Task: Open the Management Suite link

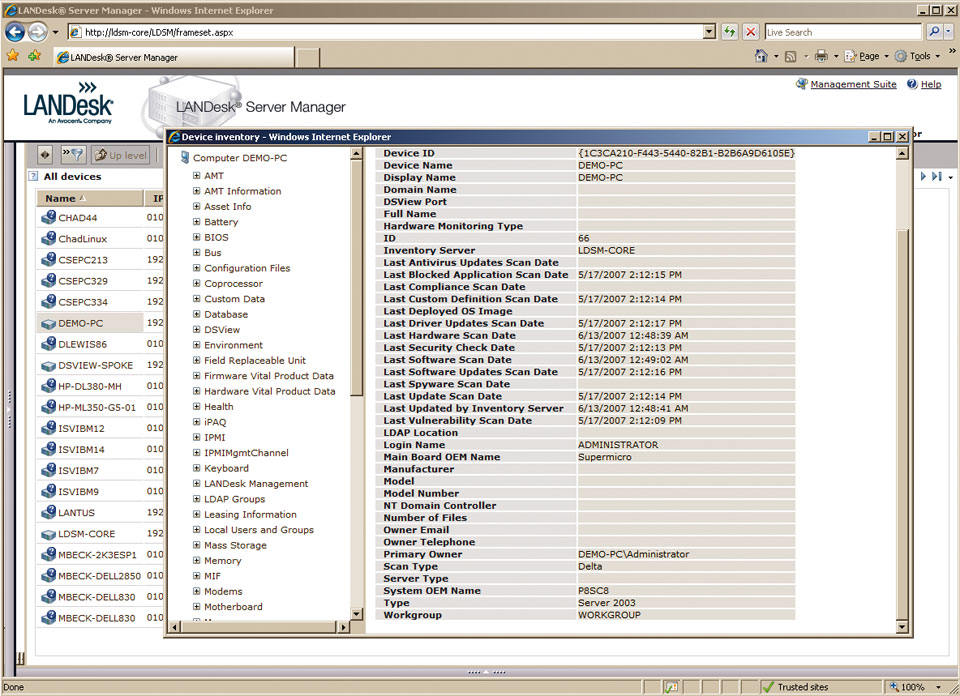Action: 853,85
